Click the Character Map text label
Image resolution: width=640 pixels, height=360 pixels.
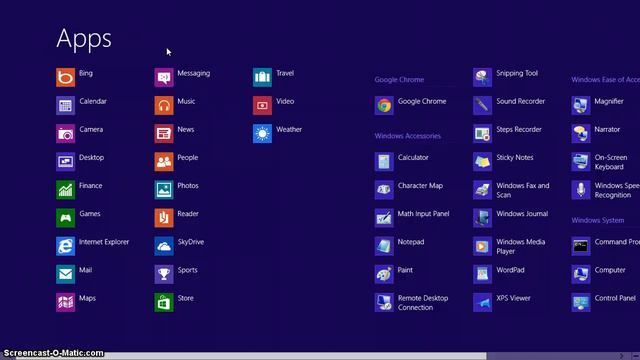point(420,186)
